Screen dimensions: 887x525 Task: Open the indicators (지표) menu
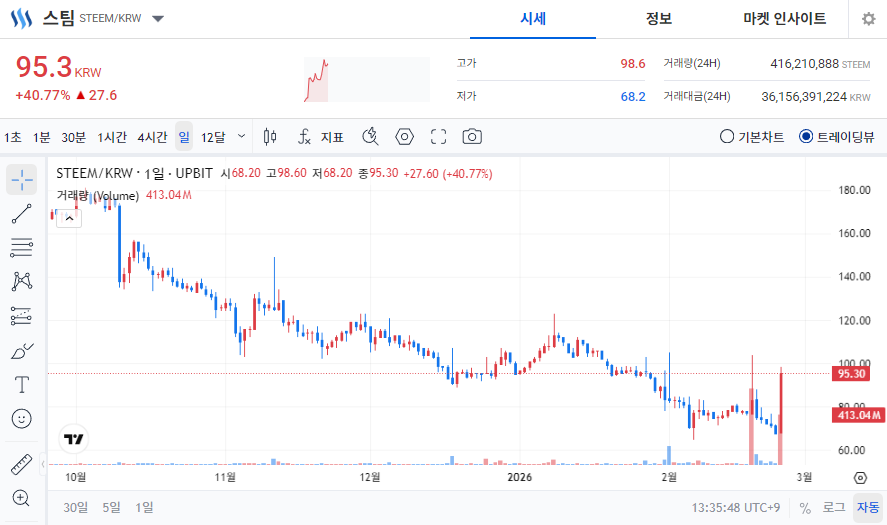click(321, 136)
